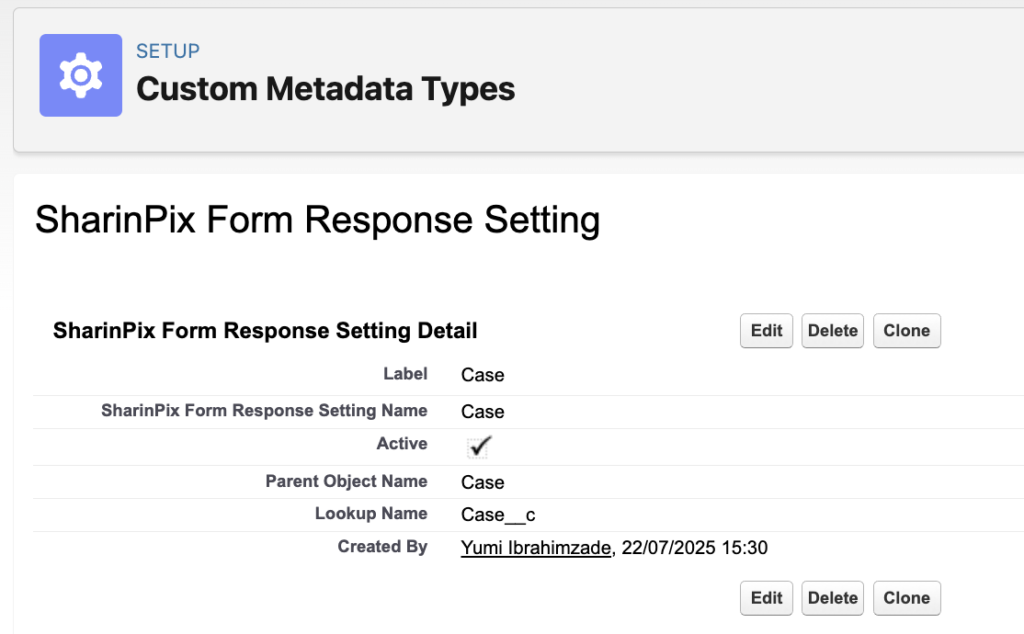The height and width of the screenshot is (634, 1024).
Task: Click the Setup gear icon
Action: (80, 75)
